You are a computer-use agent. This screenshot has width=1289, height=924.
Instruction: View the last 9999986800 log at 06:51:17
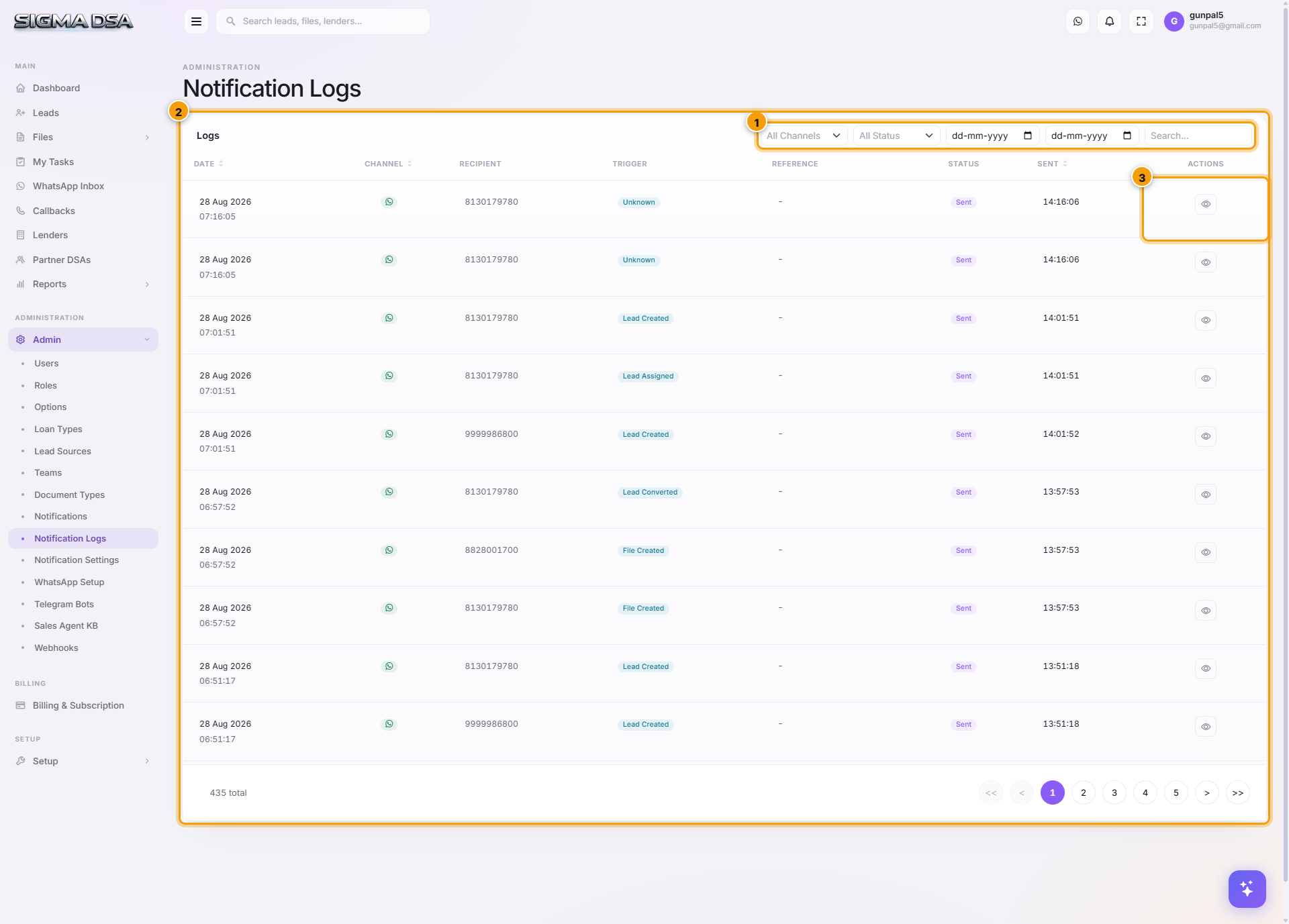click(x=1205, y=727)
